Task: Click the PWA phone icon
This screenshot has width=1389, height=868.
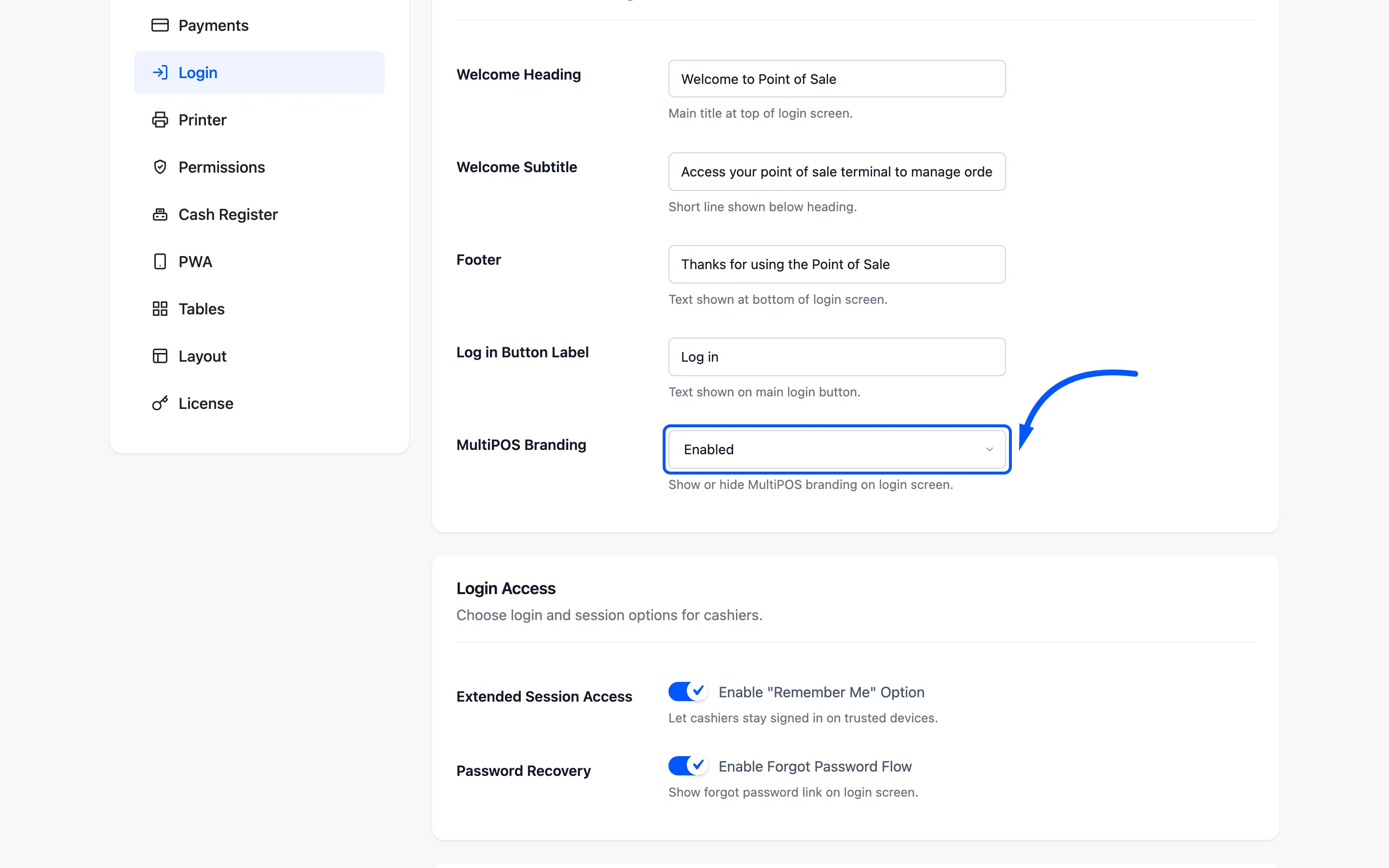Action: [160, 262]
